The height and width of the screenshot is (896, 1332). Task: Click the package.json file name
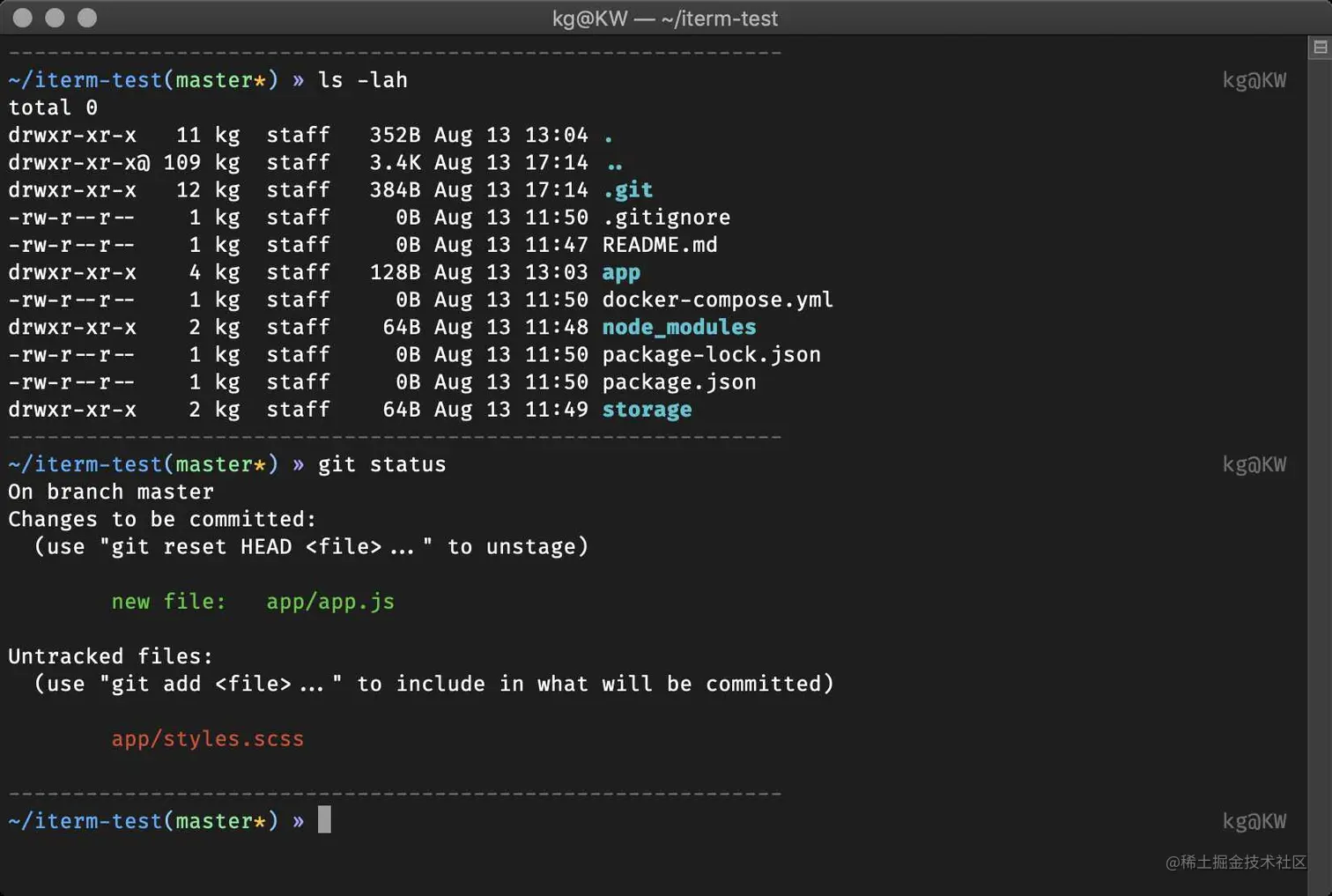(x=678, y=381)
